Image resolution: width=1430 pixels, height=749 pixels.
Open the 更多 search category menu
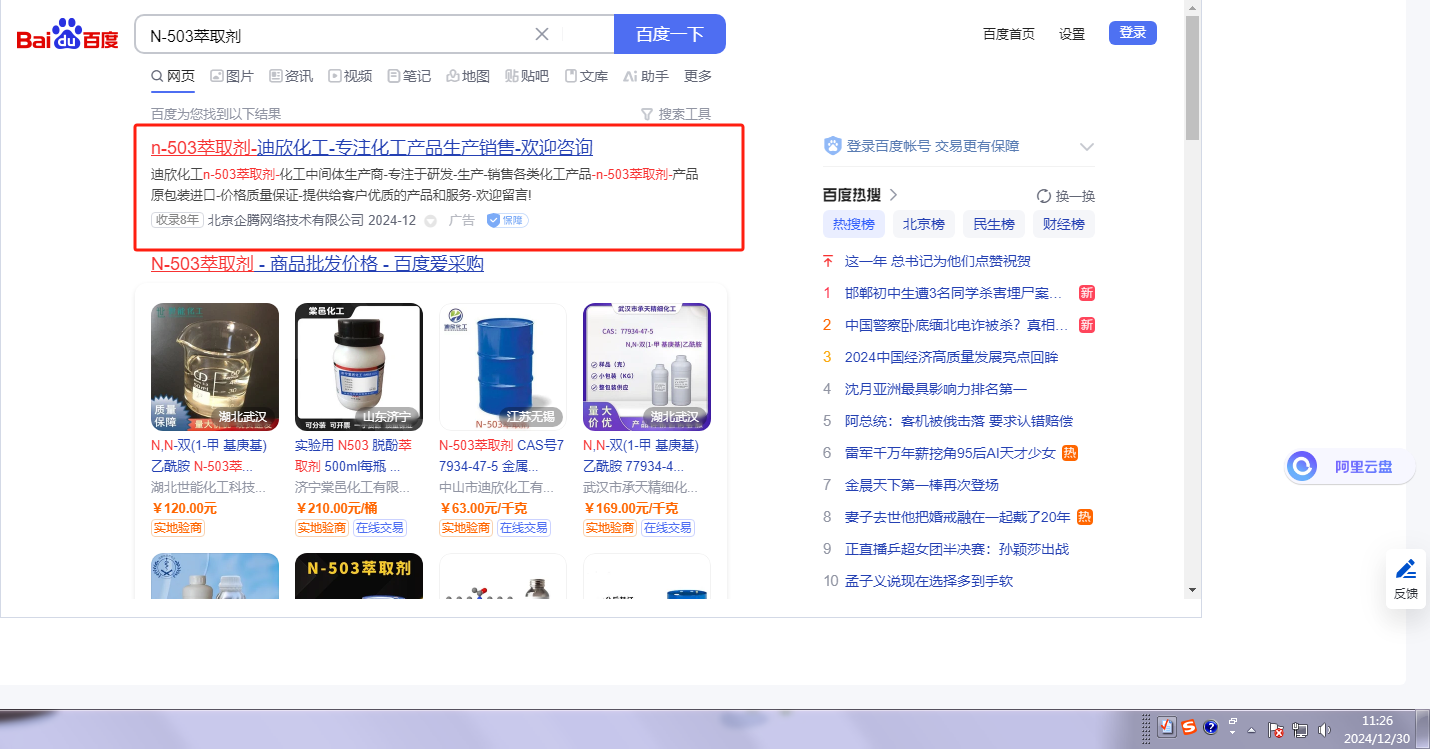click(x=698, y=76)
